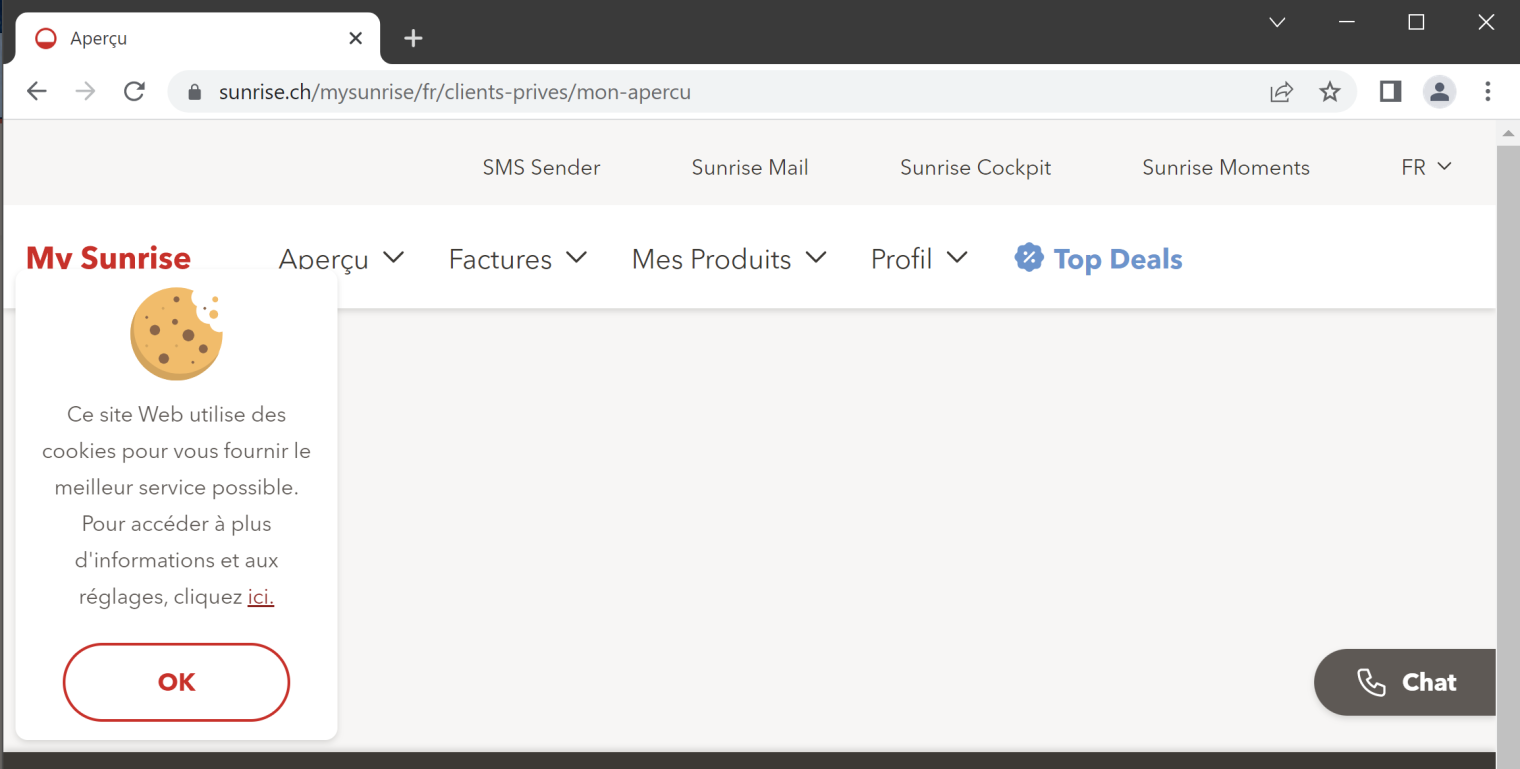Viewport: 1520px width, 769px height.
Task: Click the share page icon
Action: point(1281,92)
